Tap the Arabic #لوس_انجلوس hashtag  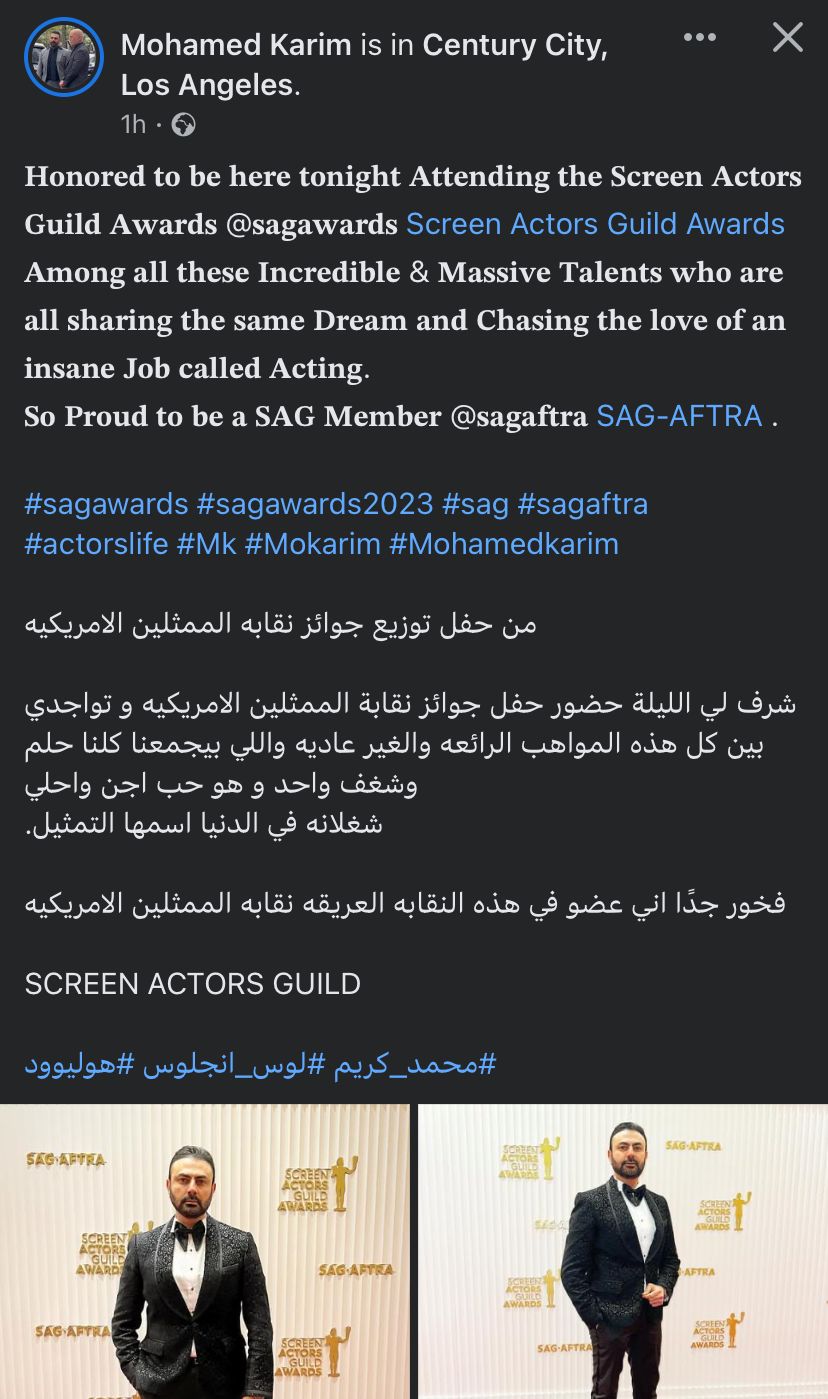[232, 1064]
